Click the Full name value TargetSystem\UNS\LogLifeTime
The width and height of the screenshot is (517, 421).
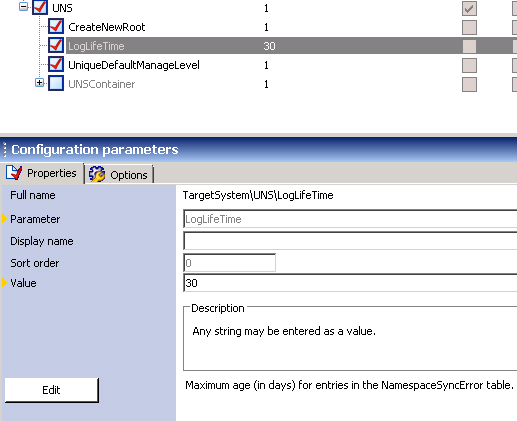pos(258,195)
